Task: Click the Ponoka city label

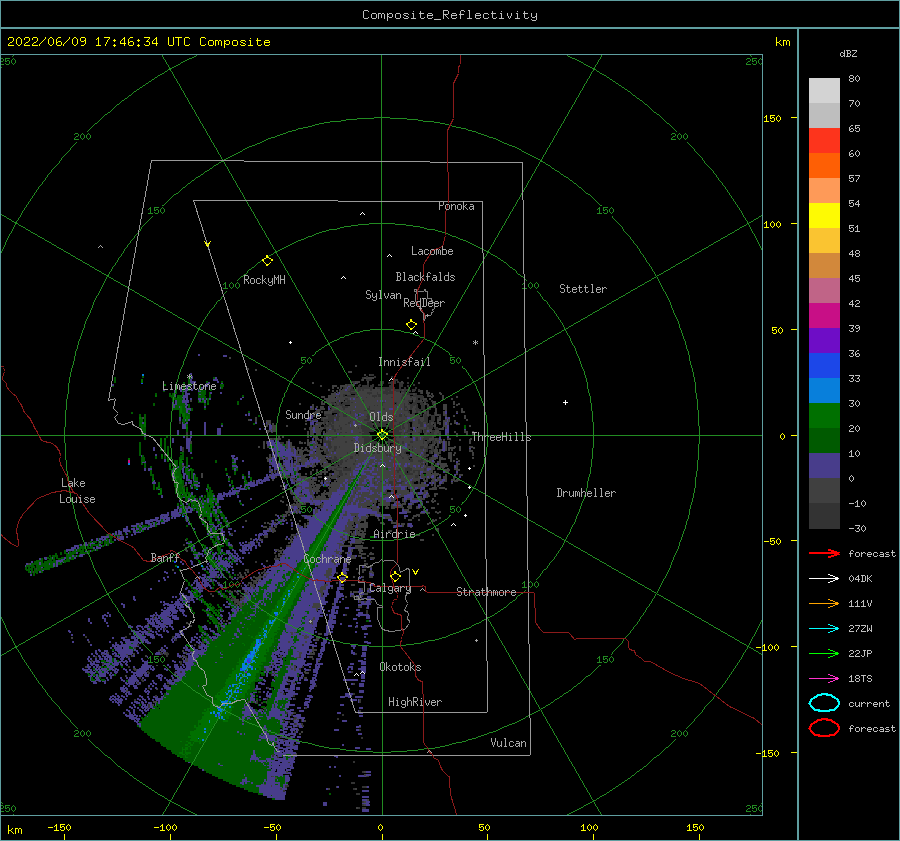Action: (x=456, y=206)
